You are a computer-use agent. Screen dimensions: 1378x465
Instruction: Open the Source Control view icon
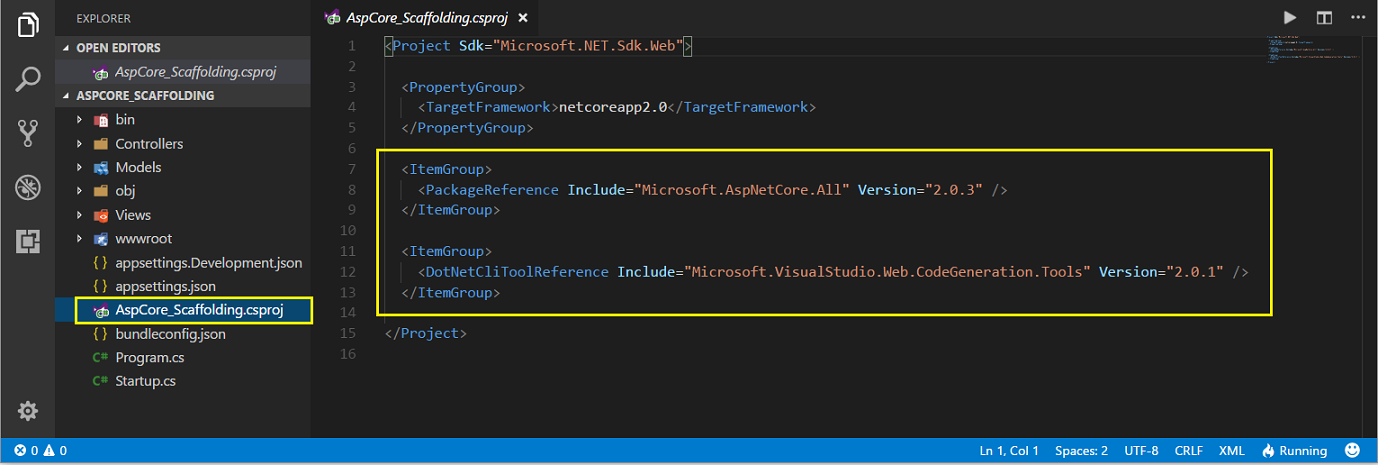[x=28, y=133]
